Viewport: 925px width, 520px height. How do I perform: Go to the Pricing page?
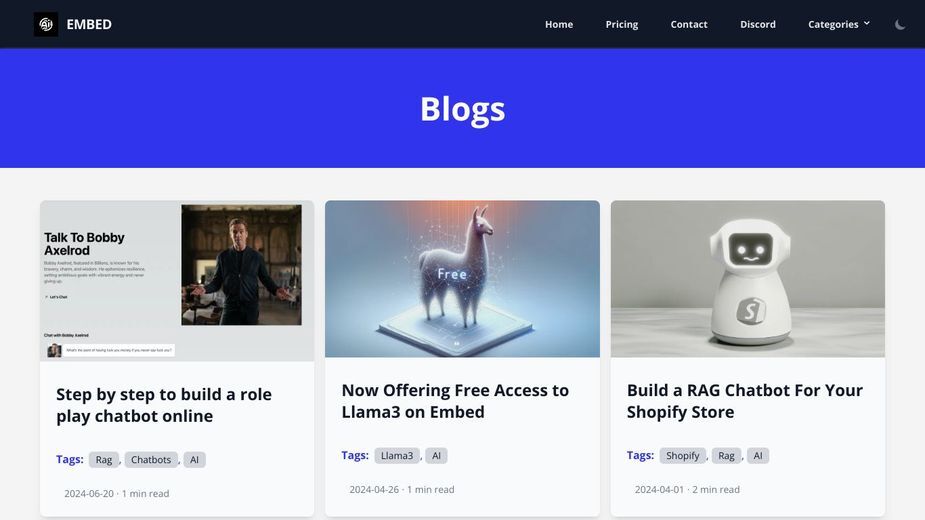(622, 24)
